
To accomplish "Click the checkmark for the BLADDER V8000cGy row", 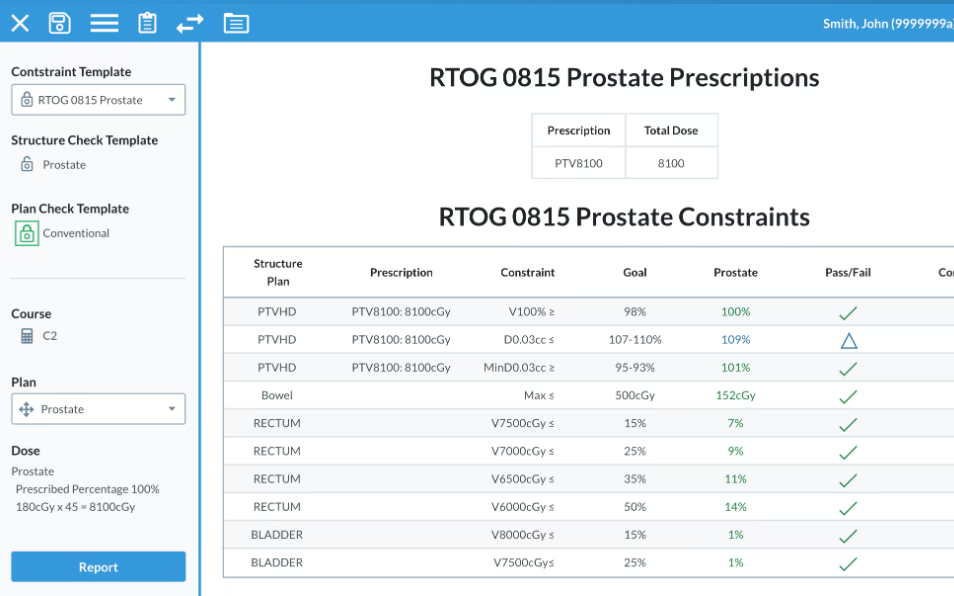I will 848,536.
